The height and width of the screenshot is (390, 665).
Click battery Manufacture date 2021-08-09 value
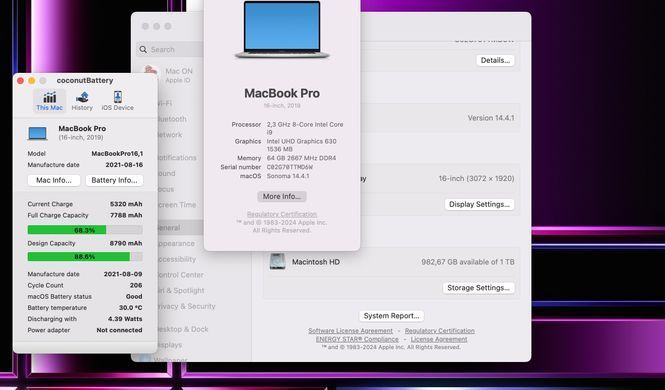point(123,274)
